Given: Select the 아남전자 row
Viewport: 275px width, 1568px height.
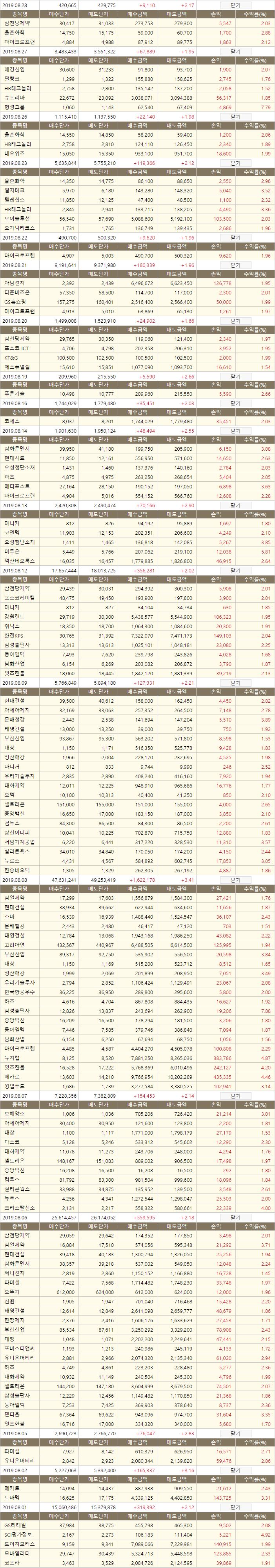Looking at the screenshot, I should 137,284.
